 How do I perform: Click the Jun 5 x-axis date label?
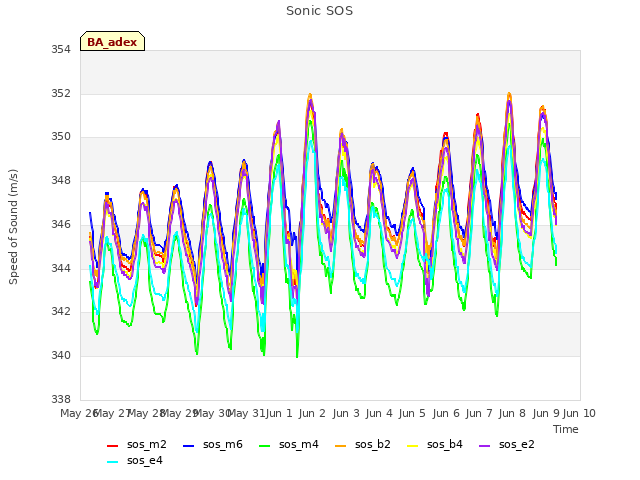[x=412, y=413]
